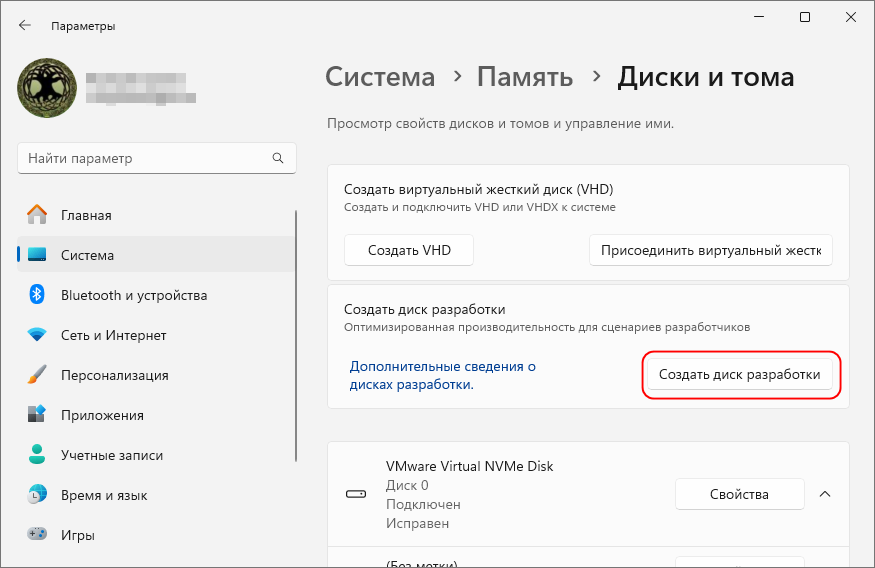Click the Bluetooth icon in sidebar
875x568 pixels.
coord(37,295)
